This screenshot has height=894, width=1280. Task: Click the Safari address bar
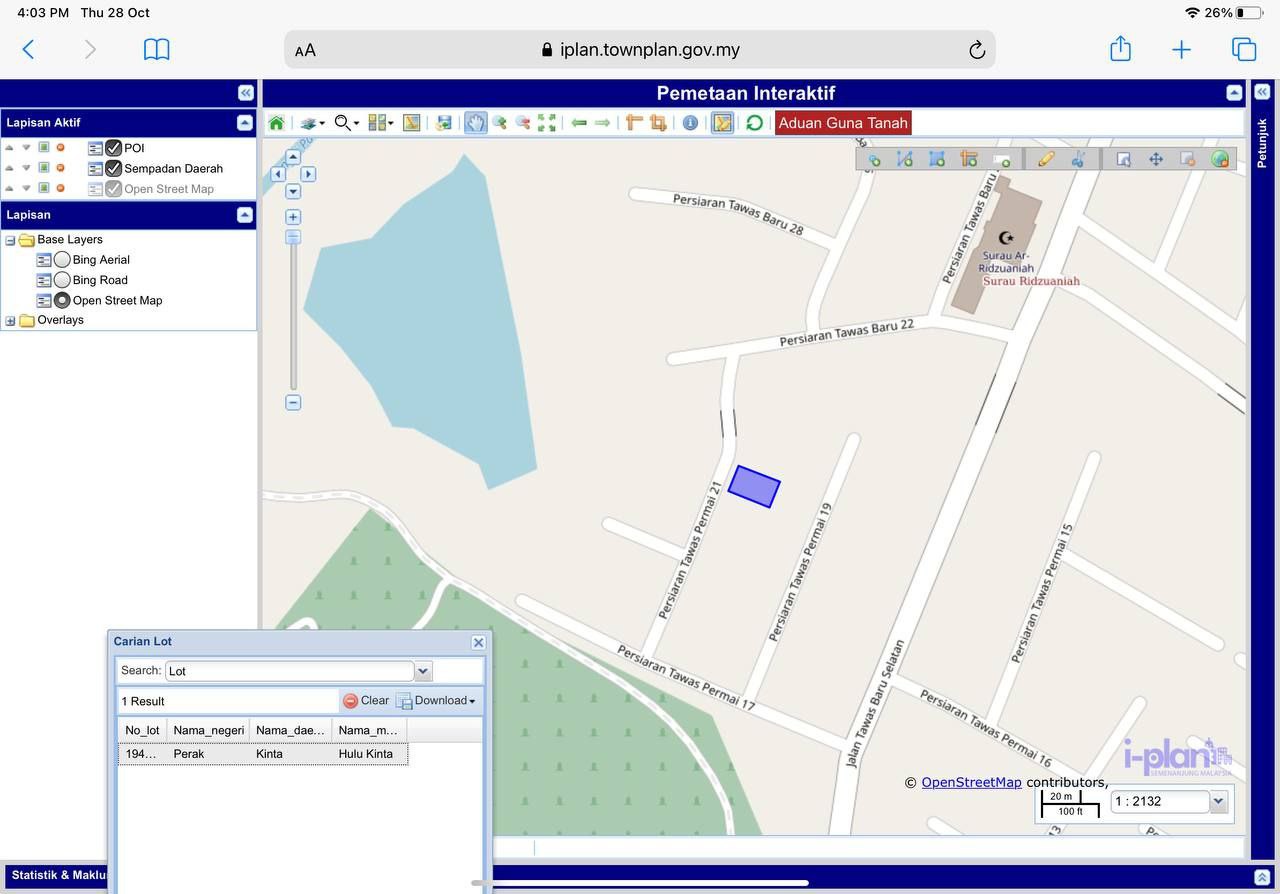point(640,50)
